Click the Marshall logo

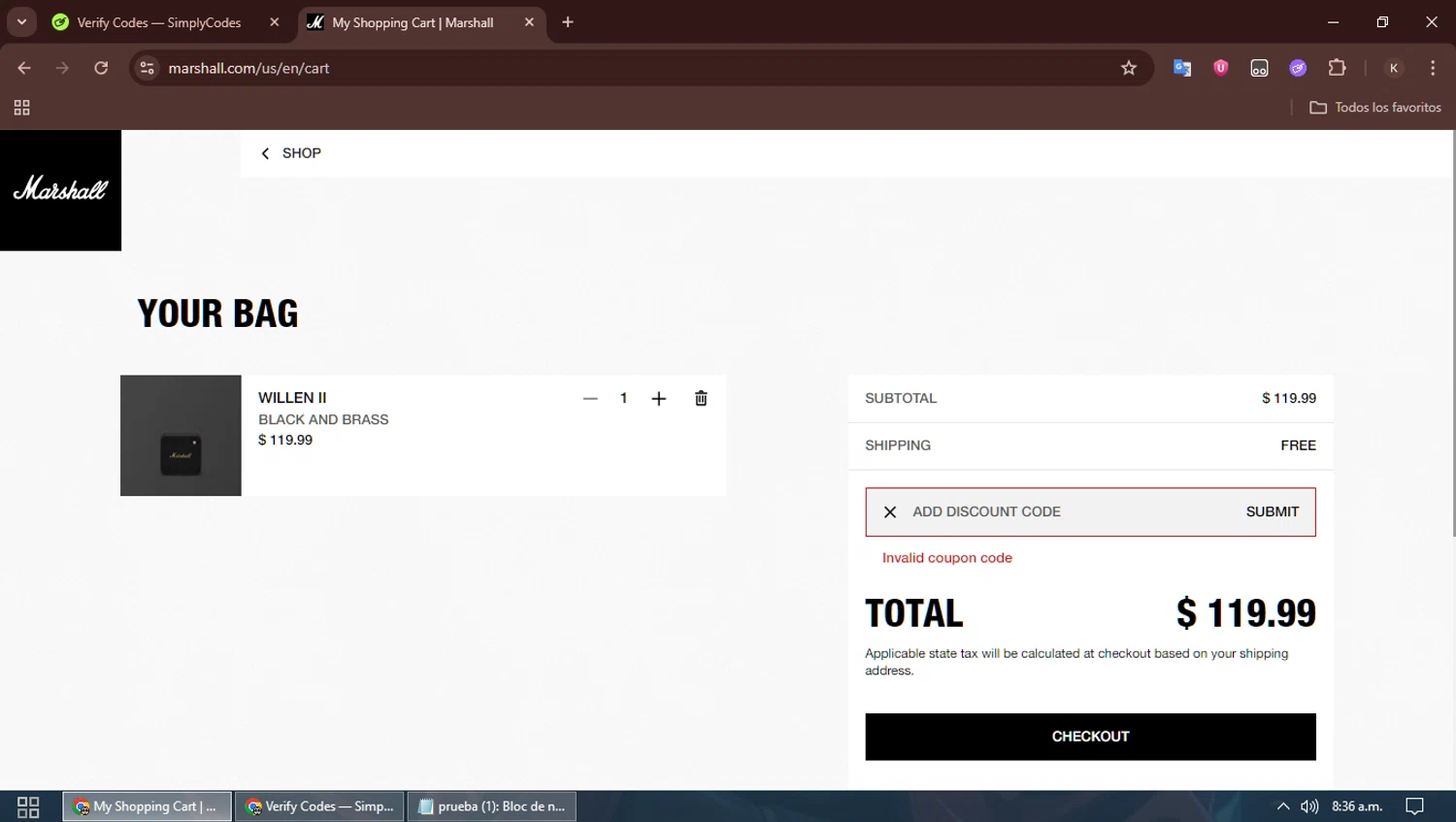point(60,190)
